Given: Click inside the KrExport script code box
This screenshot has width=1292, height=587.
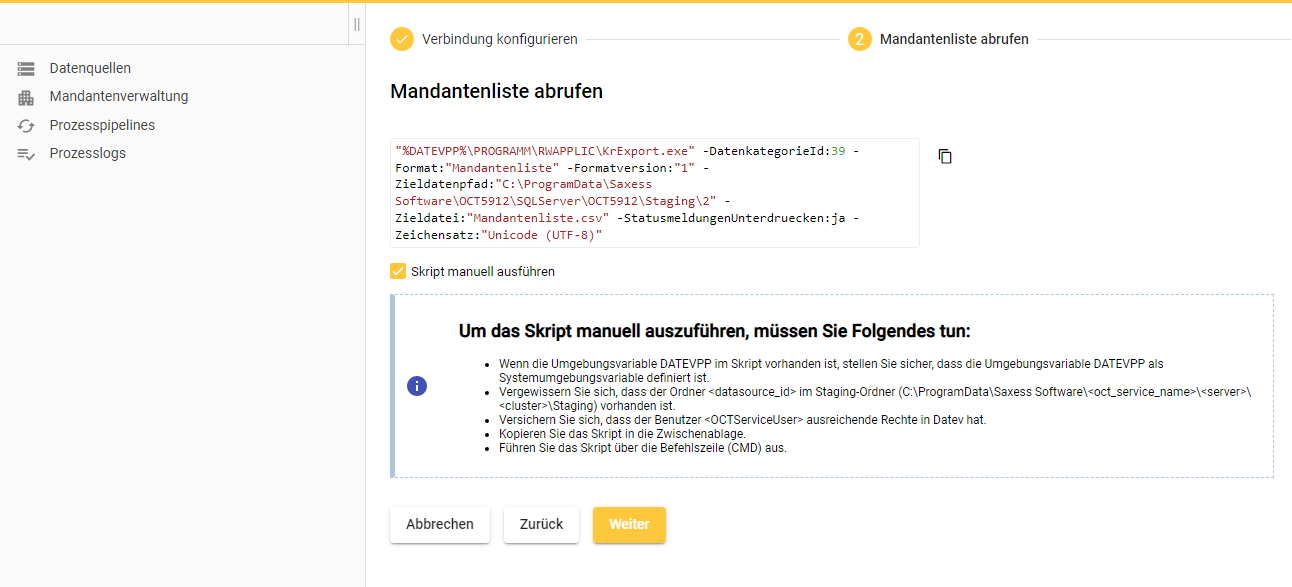Looking at the screenshot, I should pyautogui.click(x=654, y=193).
